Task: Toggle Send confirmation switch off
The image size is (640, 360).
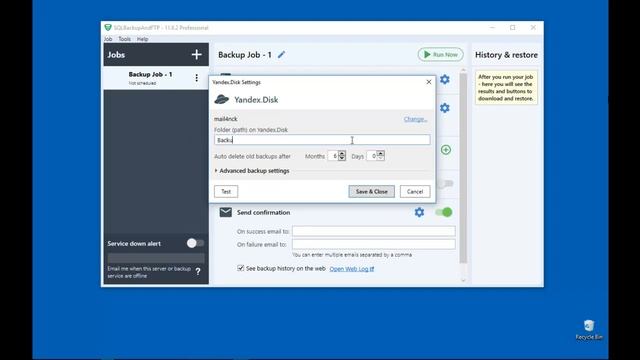Action: tap(444, 212)
